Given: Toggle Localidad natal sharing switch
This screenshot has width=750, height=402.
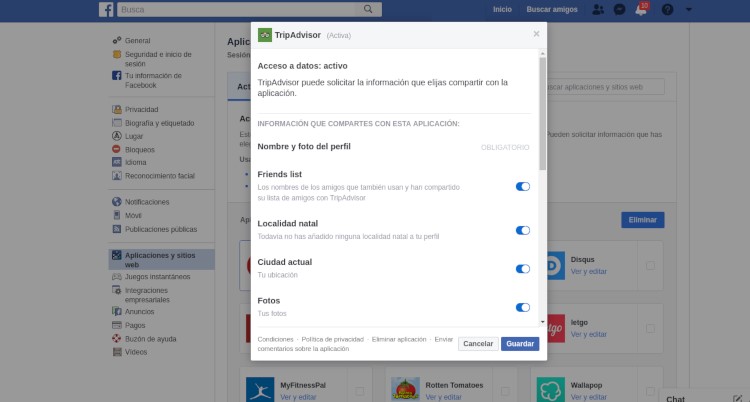Looking at the screenshot, I should (522, 230).
